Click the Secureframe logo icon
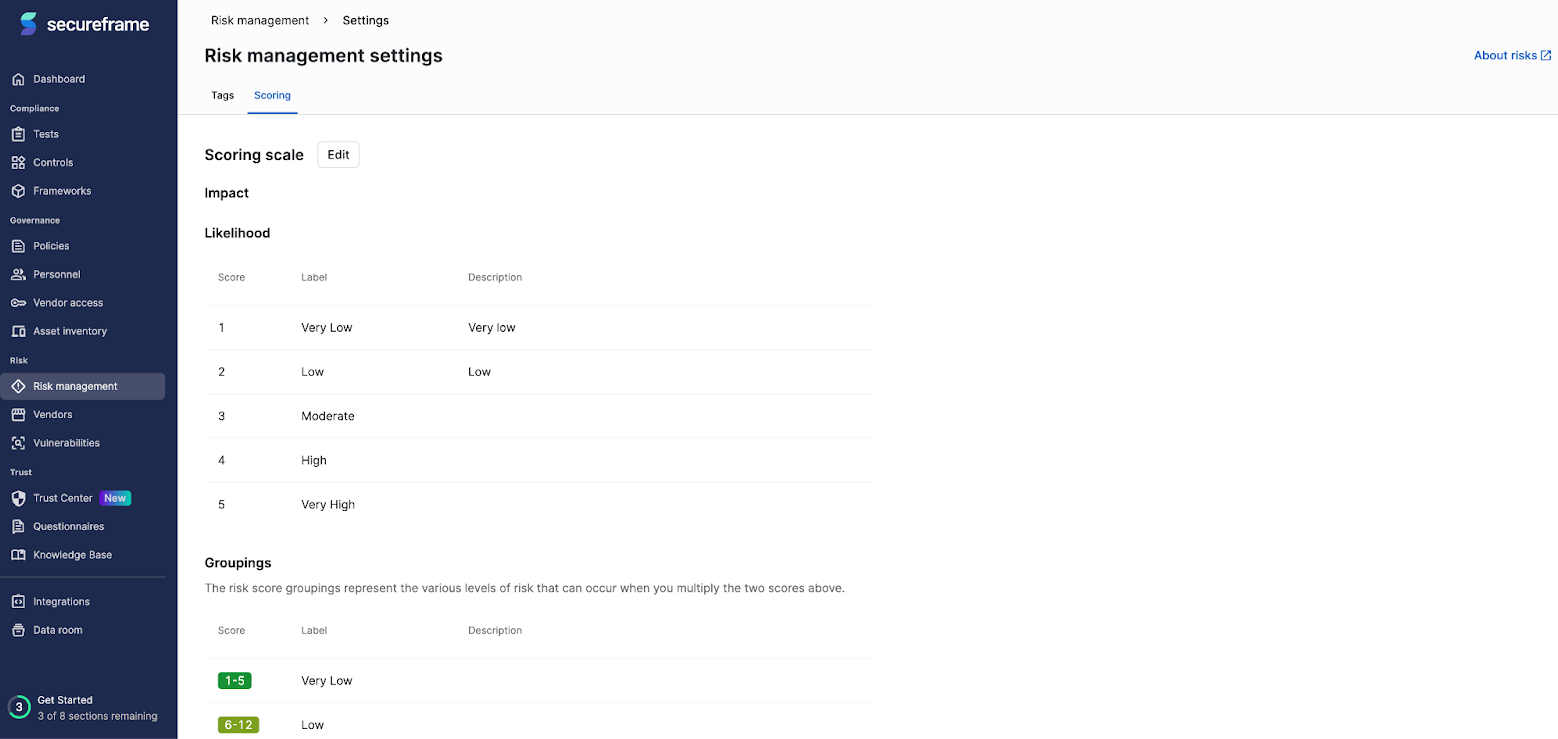This screenshot has width=1558, height=739. [x=28, y=24]
